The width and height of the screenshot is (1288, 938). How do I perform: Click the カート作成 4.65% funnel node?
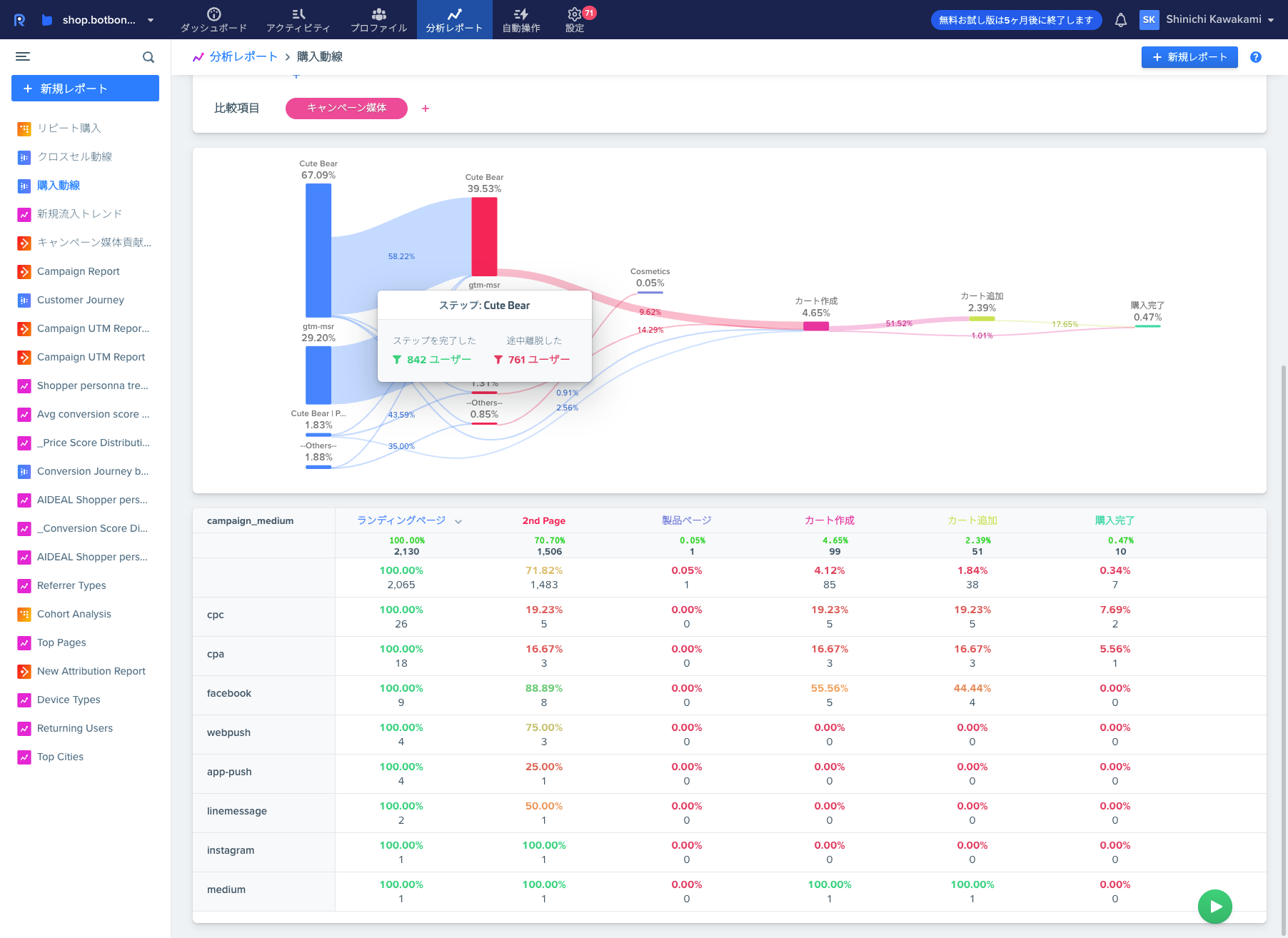[x=816, y=326]
